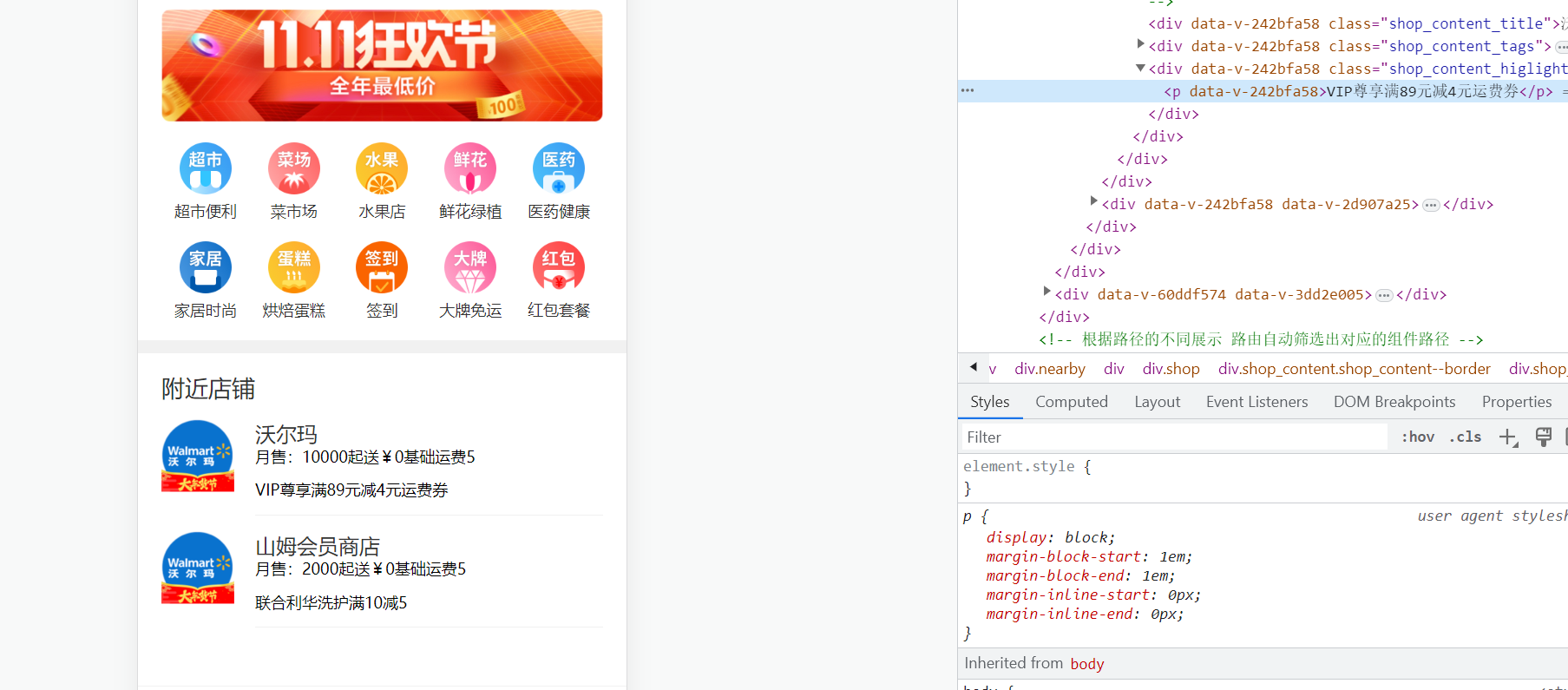Click the margin-inline-start declaration
1568x690 pixels.
point(1093,595)
